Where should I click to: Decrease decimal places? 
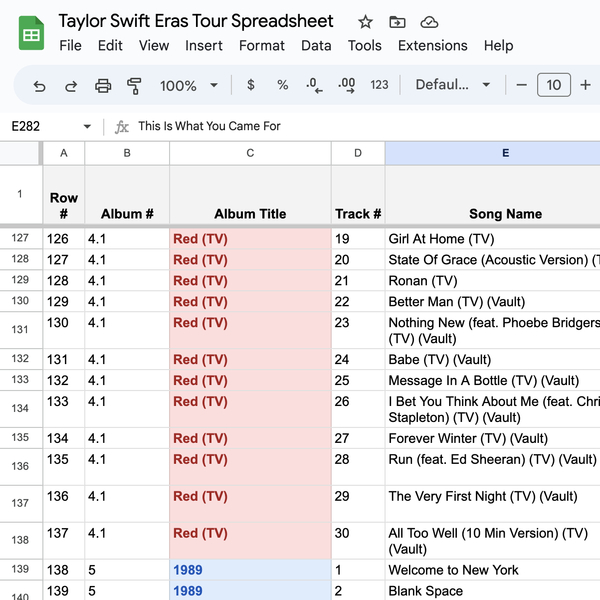tap(314, 85)
